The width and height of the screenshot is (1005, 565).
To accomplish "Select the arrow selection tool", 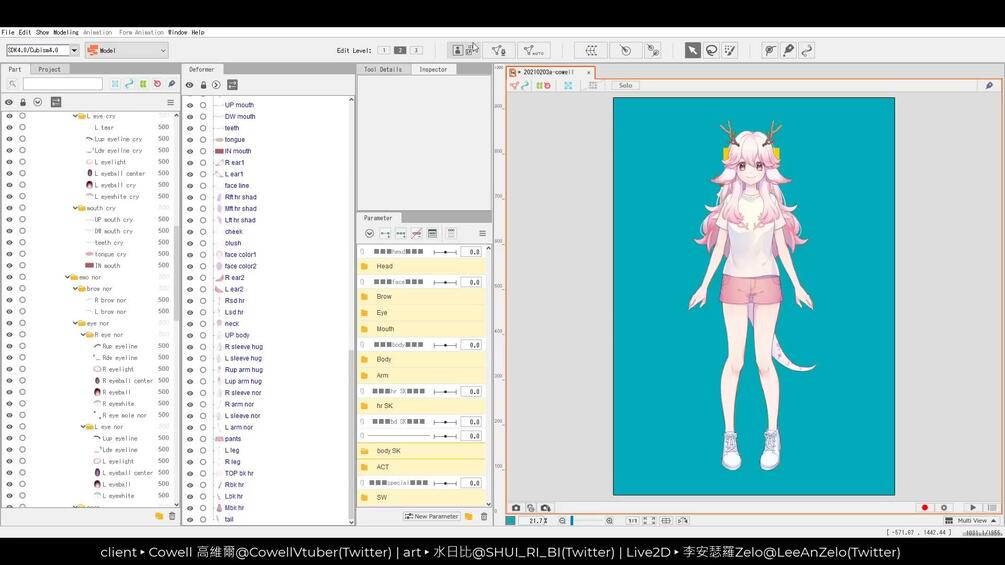I will (692, 50).
